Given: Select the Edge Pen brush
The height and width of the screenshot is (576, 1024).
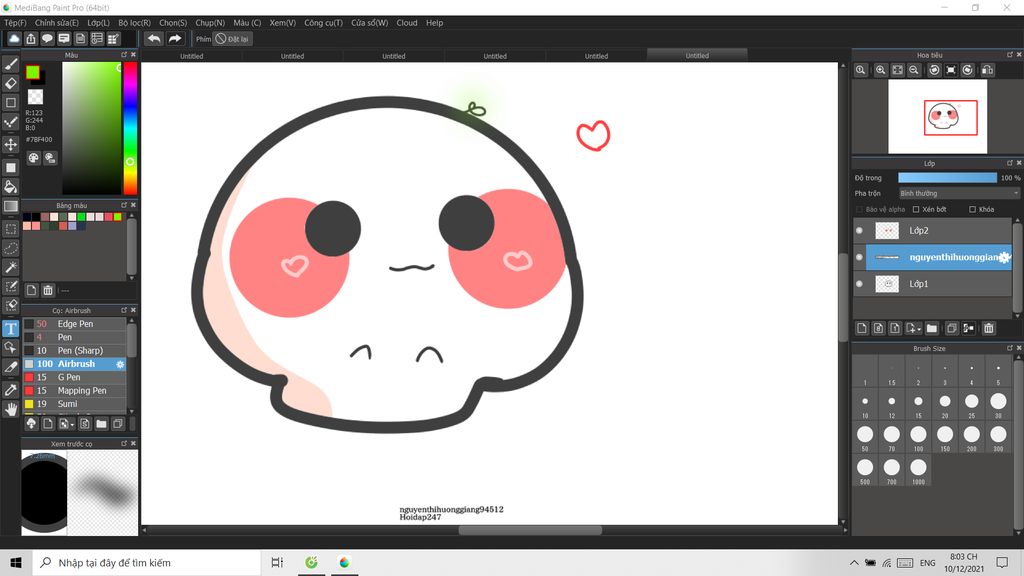Looking at the screenshot, I should click(74, 324).
